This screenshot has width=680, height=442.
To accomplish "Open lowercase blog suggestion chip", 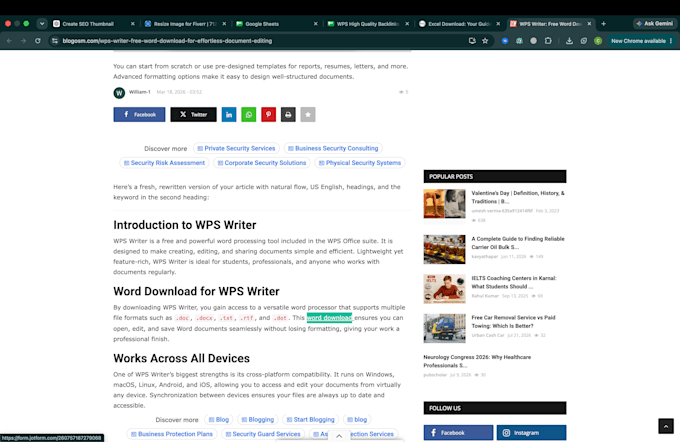I will [x=357, y=419].
